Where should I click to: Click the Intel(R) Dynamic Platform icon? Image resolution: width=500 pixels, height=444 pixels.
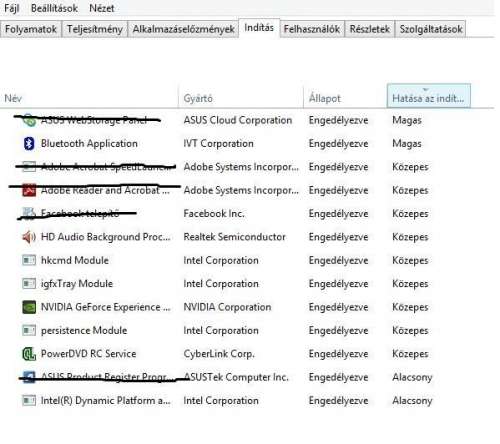click(29, 400)
